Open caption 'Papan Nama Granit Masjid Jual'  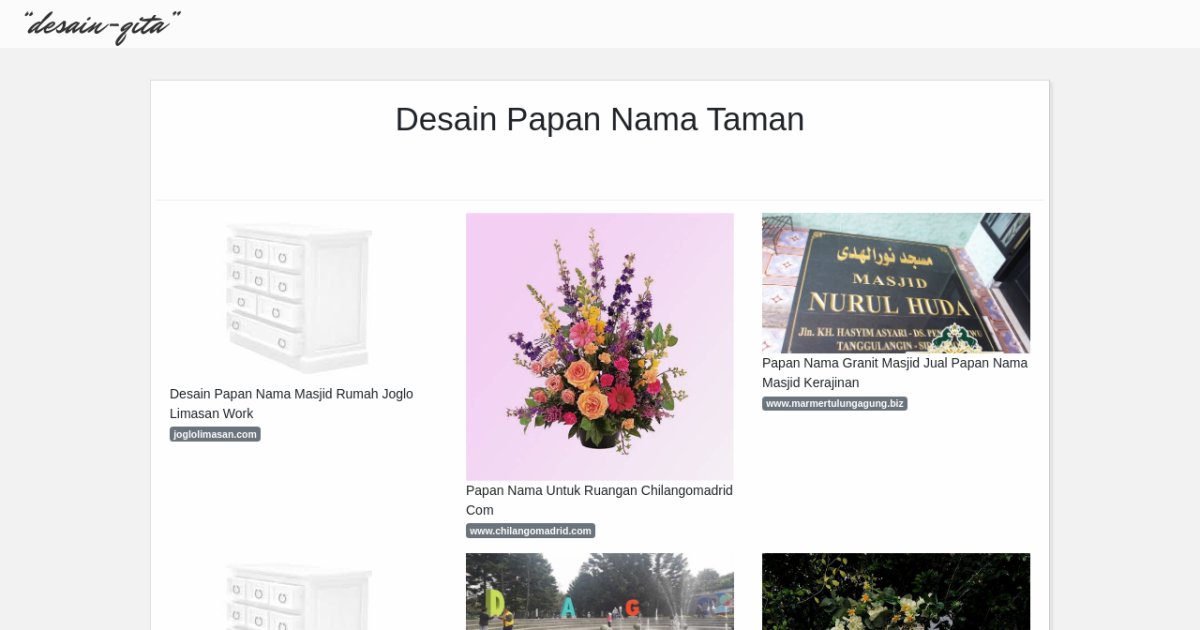(x=894, y=363)
